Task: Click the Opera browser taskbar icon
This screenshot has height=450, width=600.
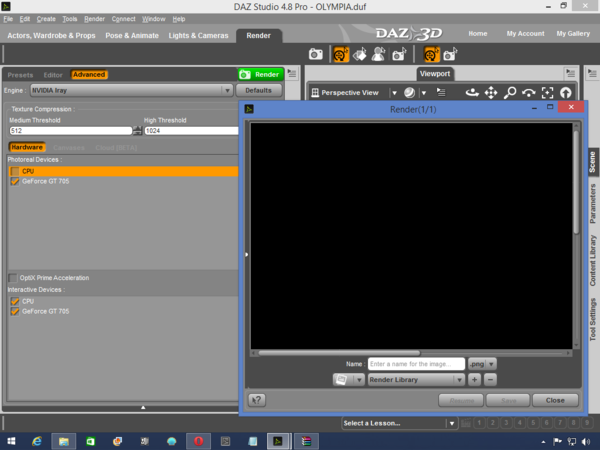Action: 198,441
